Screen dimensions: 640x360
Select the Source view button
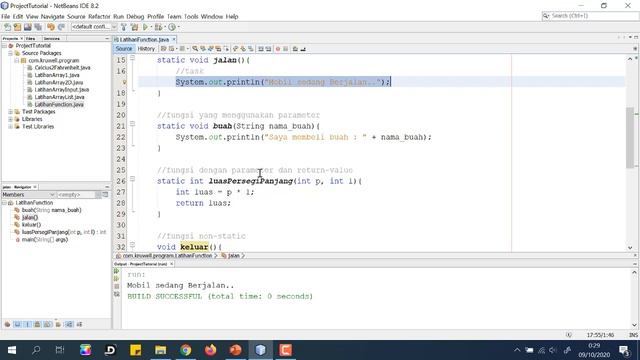[124, 49]
